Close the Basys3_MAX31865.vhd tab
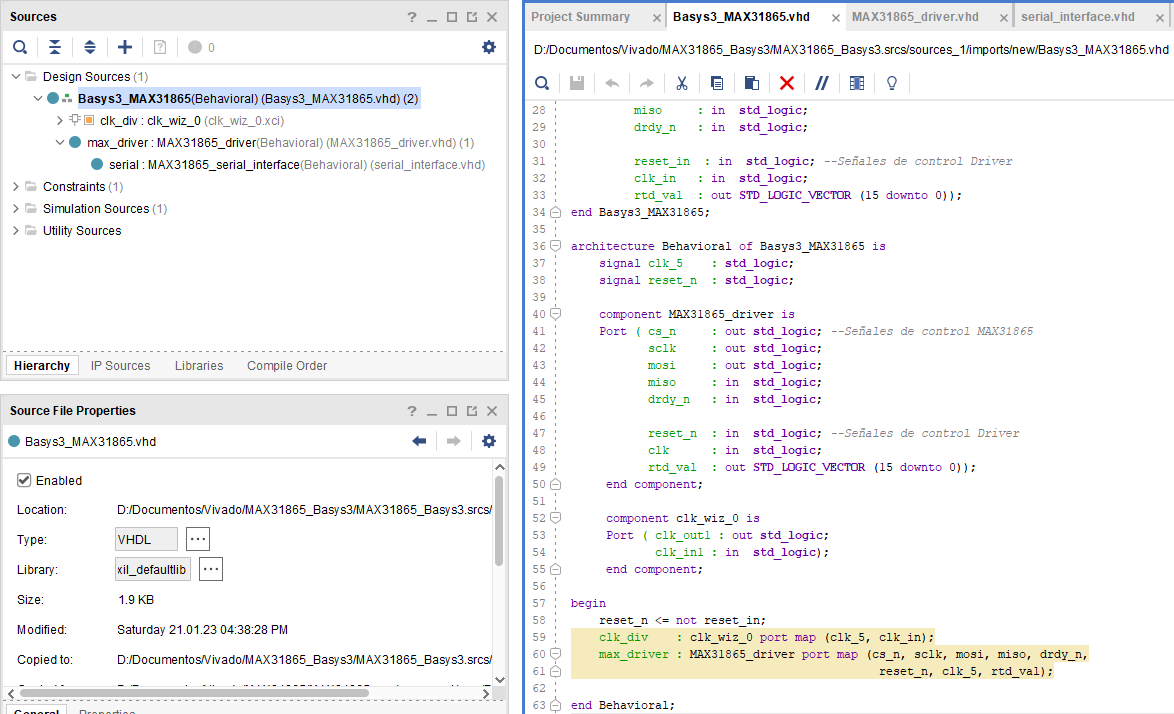The image size is (1174, 714). [836, 18]
